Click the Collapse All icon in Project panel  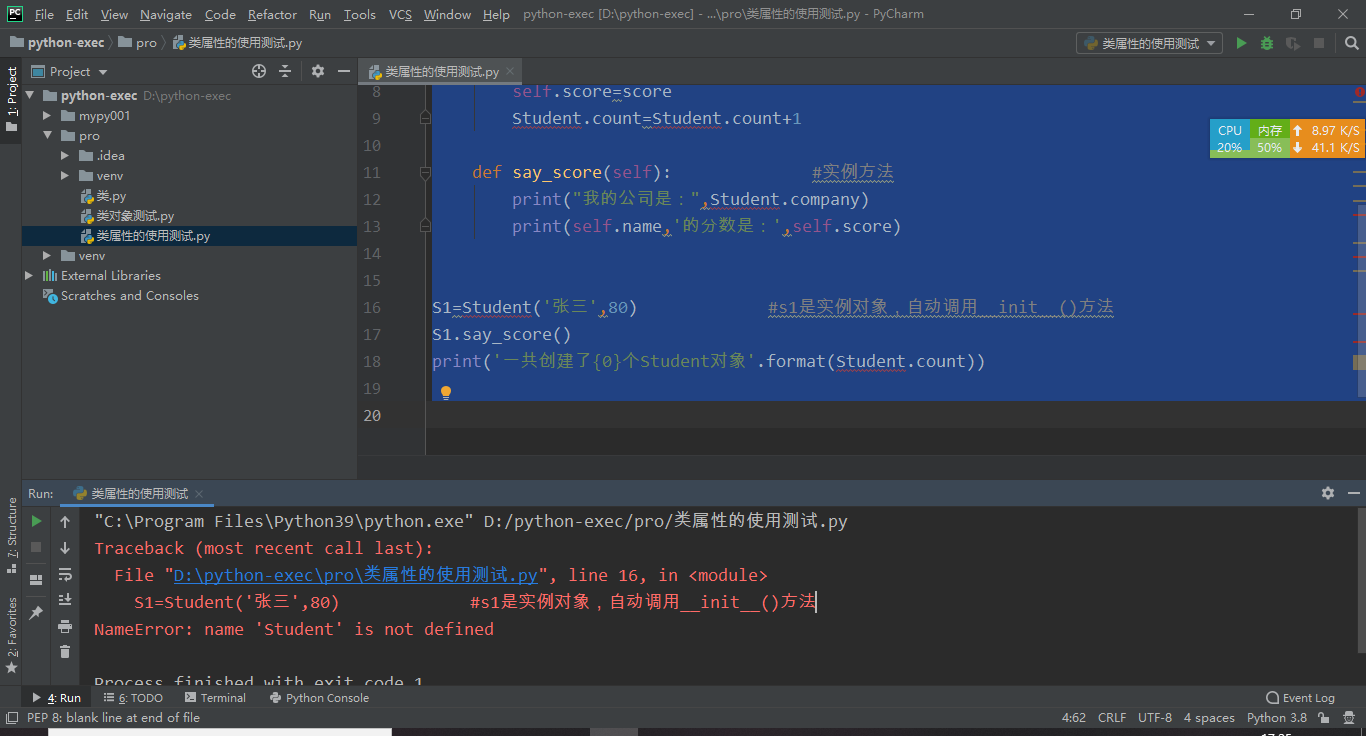click(285, 71)
